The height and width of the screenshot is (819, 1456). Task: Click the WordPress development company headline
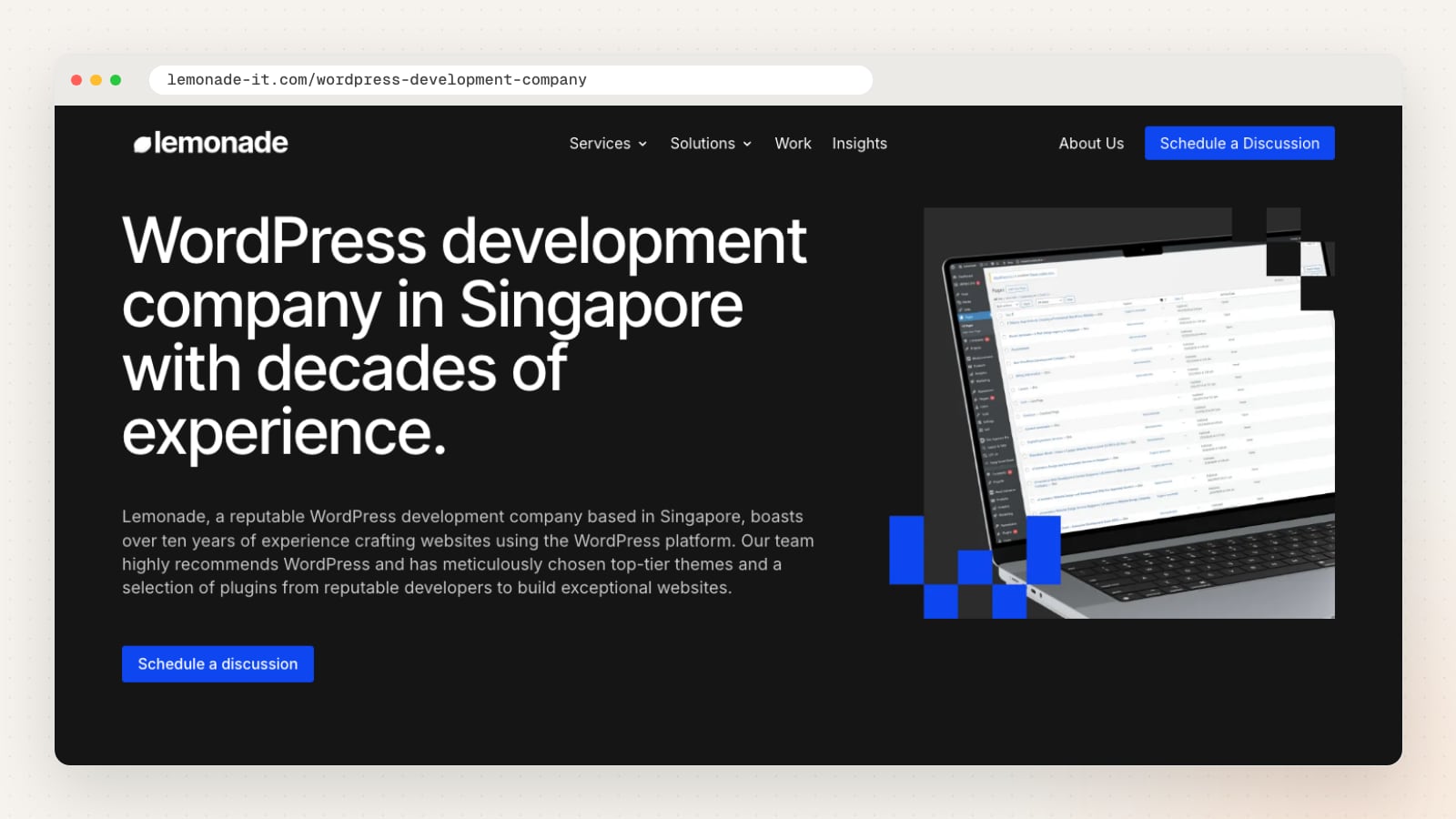point(464,336)
